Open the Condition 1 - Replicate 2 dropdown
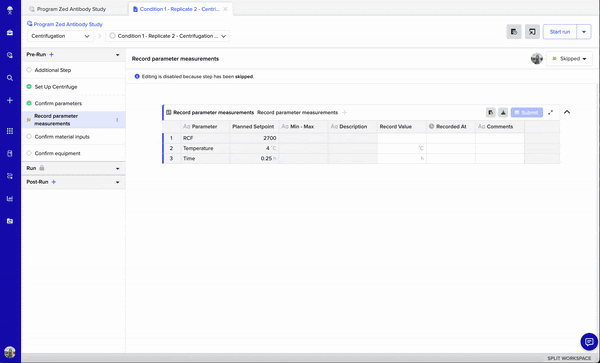This screenshot has height=363, width=600. tap(168, 36)
